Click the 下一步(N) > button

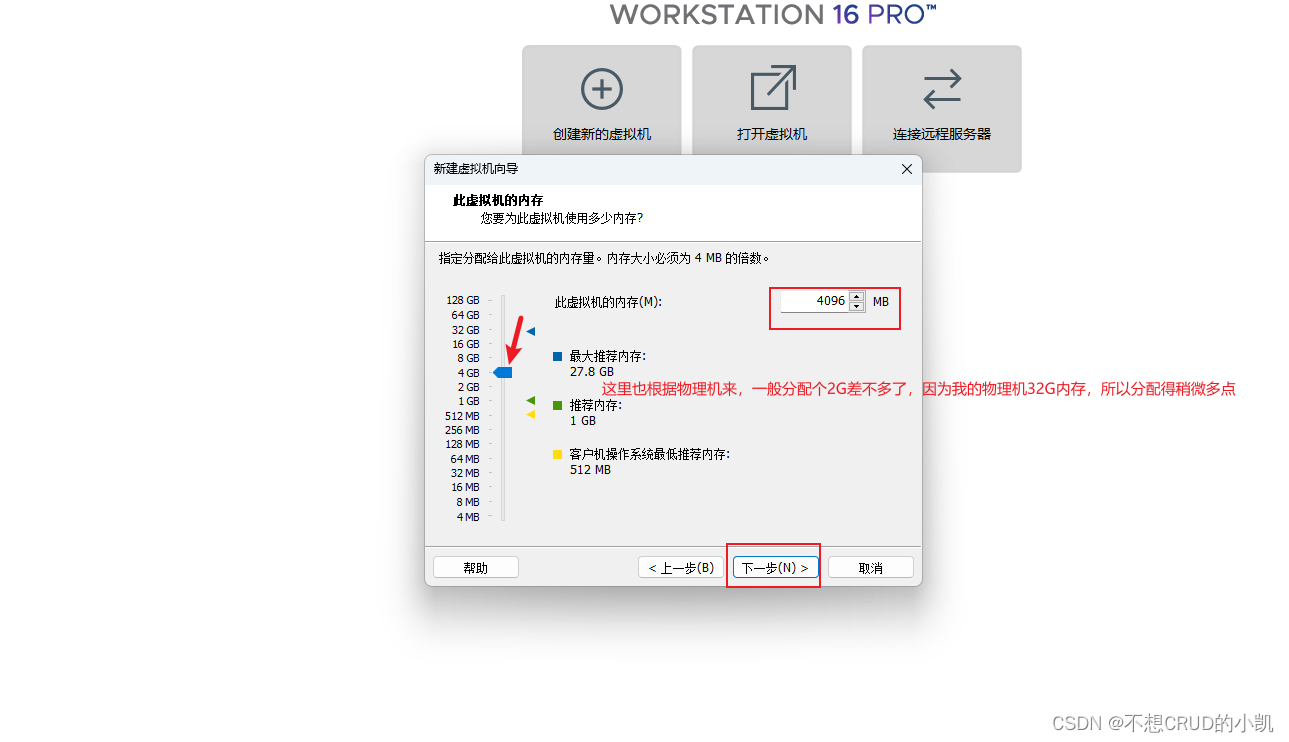[x=775, y=567]
